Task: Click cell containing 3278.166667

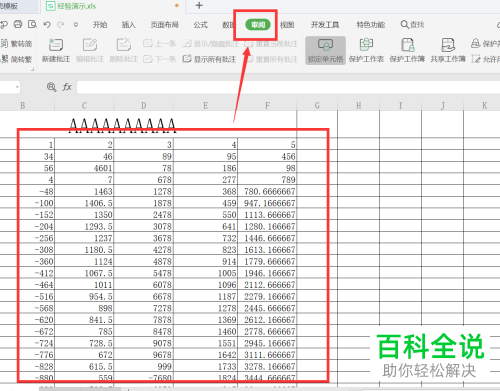Action: (267, 366)
